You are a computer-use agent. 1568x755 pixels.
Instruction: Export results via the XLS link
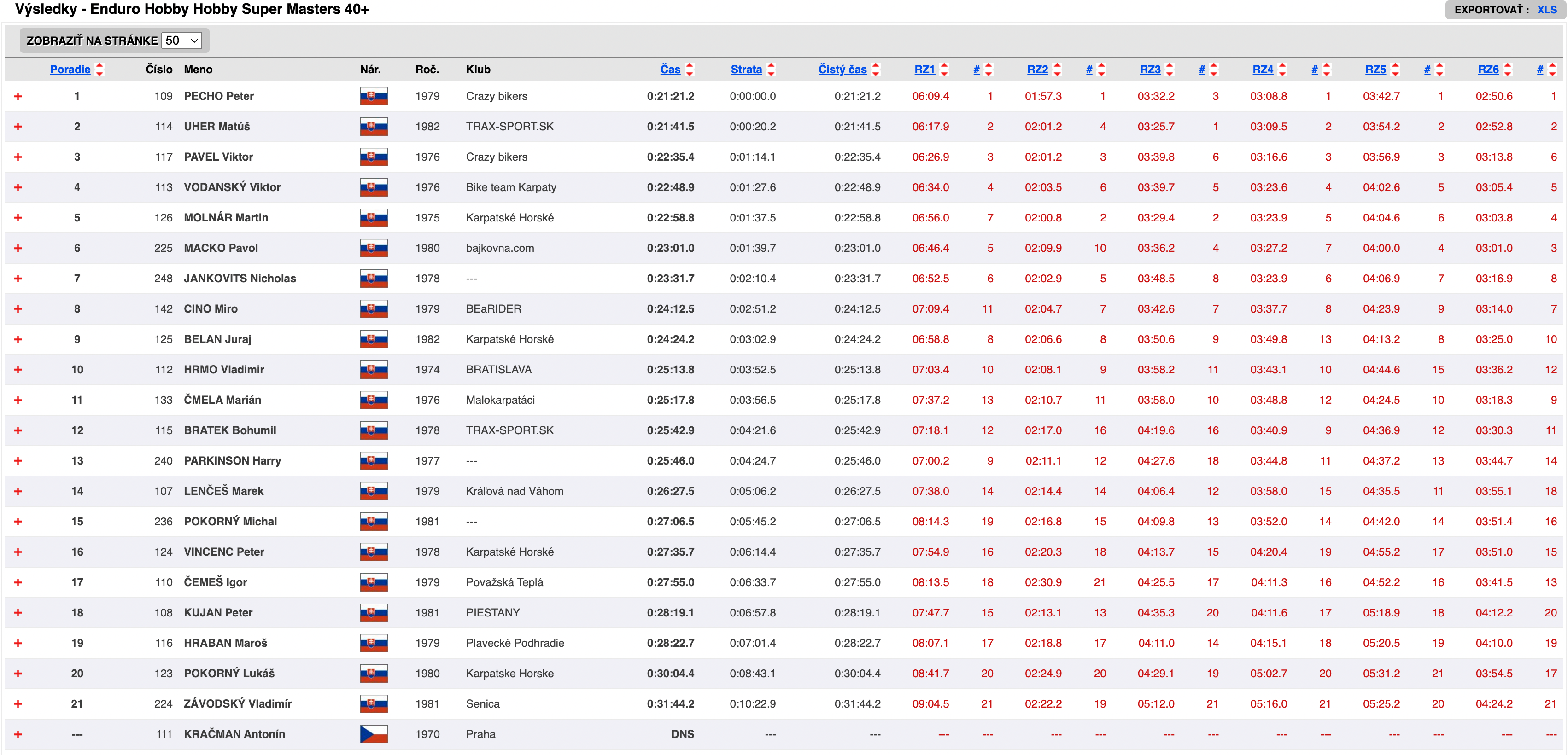point(1547,10)
